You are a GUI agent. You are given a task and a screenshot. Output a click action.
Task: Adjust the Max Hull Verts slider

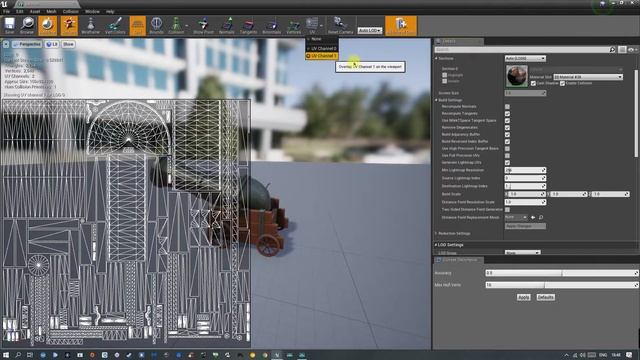562,285
